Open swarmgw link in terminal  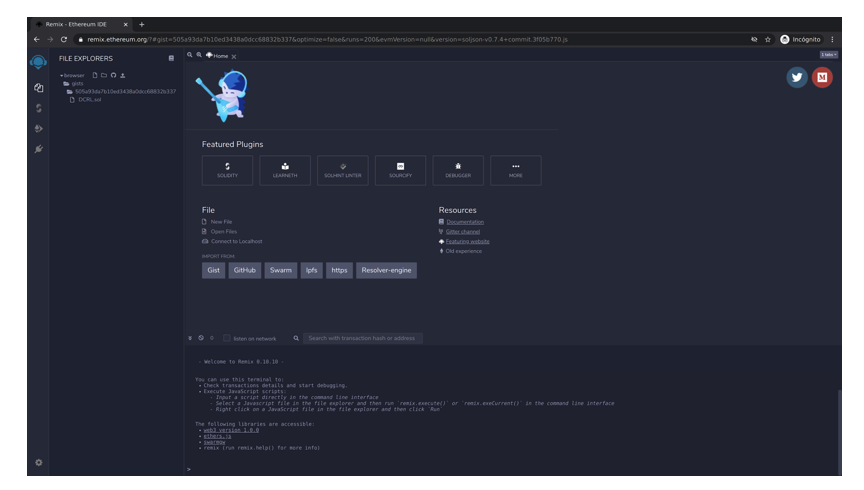(214, 442)
